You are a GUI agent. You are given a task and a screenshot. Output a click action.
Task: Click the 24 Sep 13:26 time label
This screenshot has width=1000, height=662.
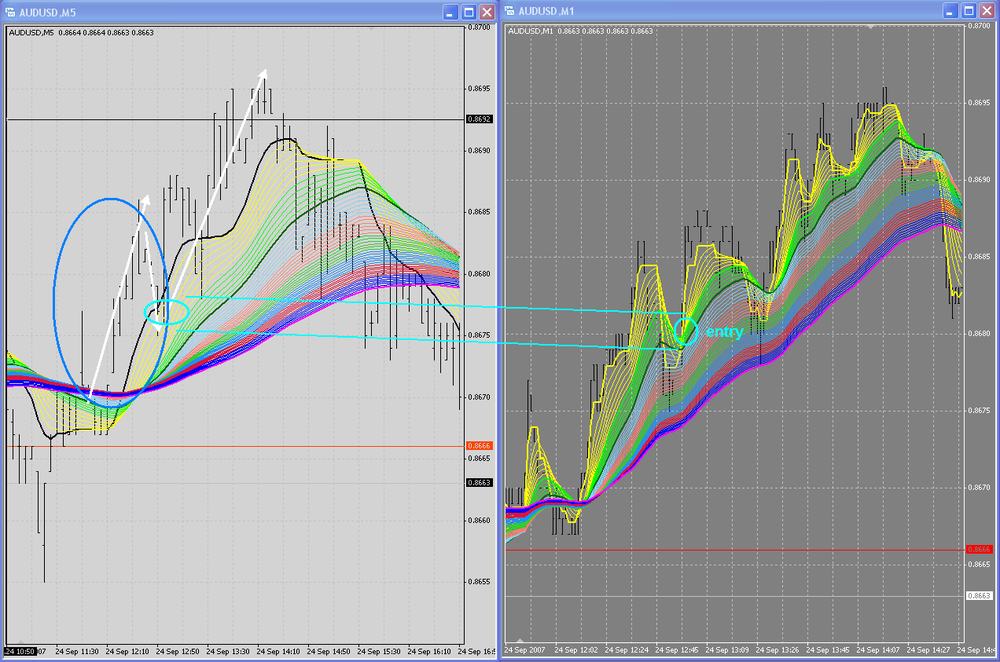pos(777,650)
